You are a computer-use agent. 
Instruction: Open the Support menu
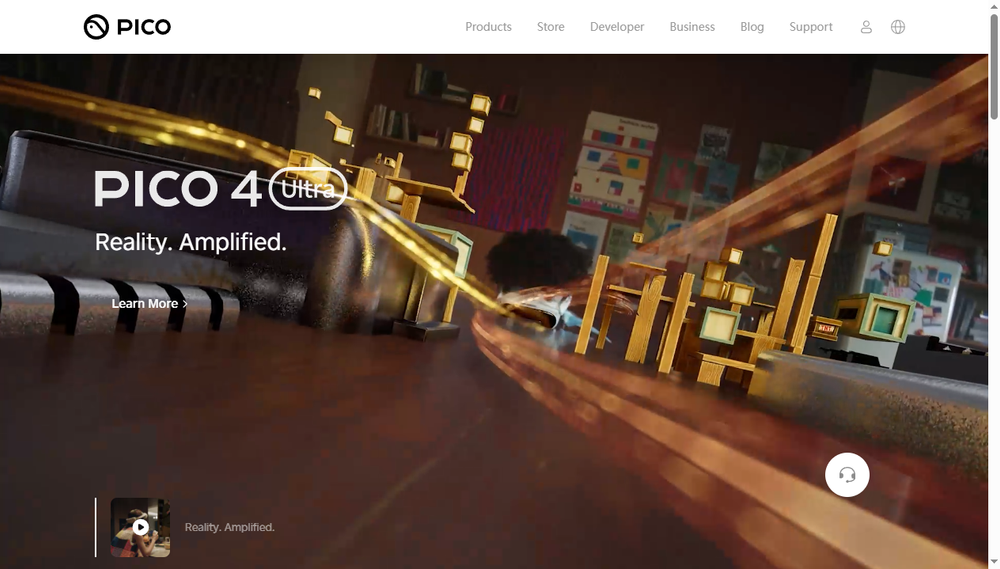click(x=811, y=27)
